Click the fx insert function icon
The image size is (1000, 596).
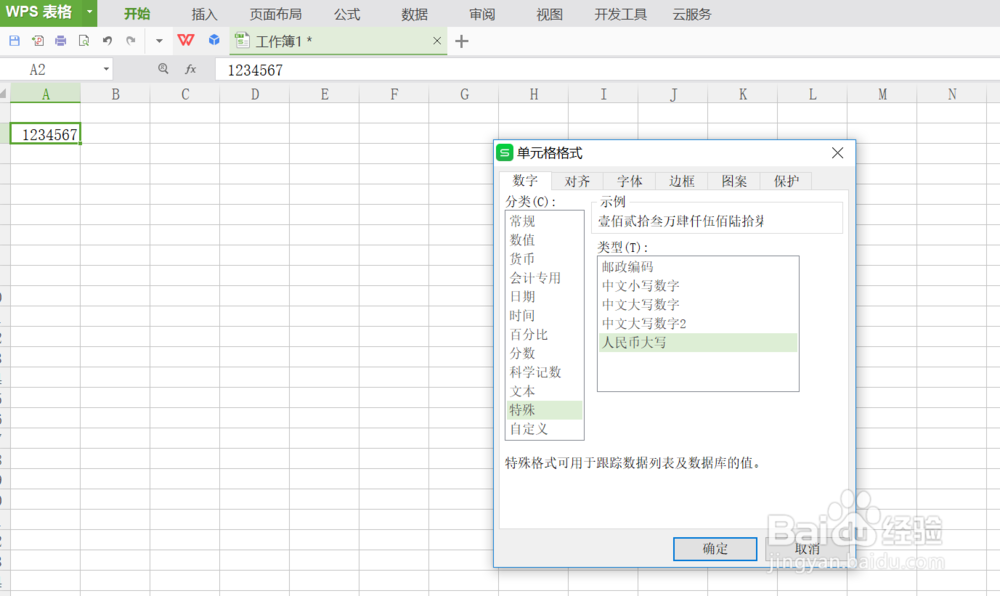coord(191,69)
